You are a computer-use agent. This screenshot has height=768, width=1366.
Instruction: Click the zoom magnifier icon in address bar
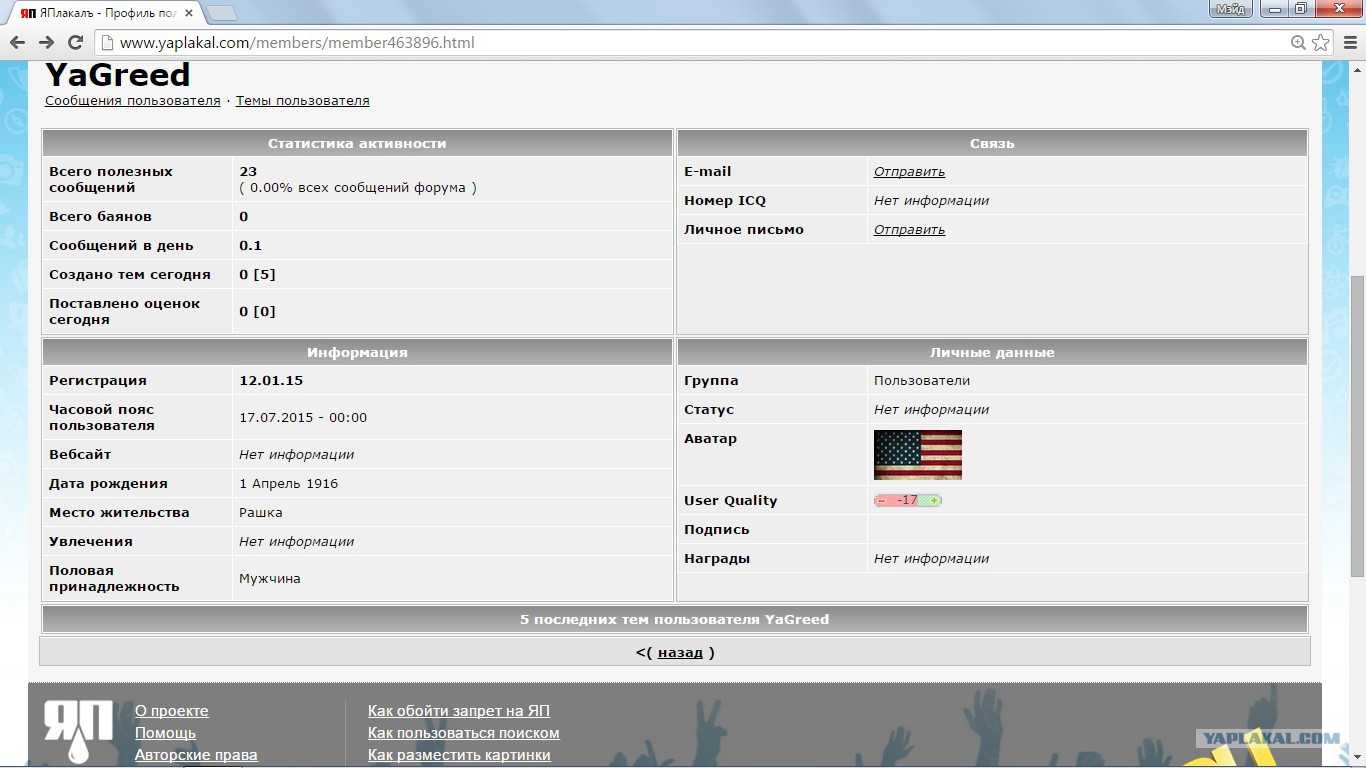(x=1298, y=42)
